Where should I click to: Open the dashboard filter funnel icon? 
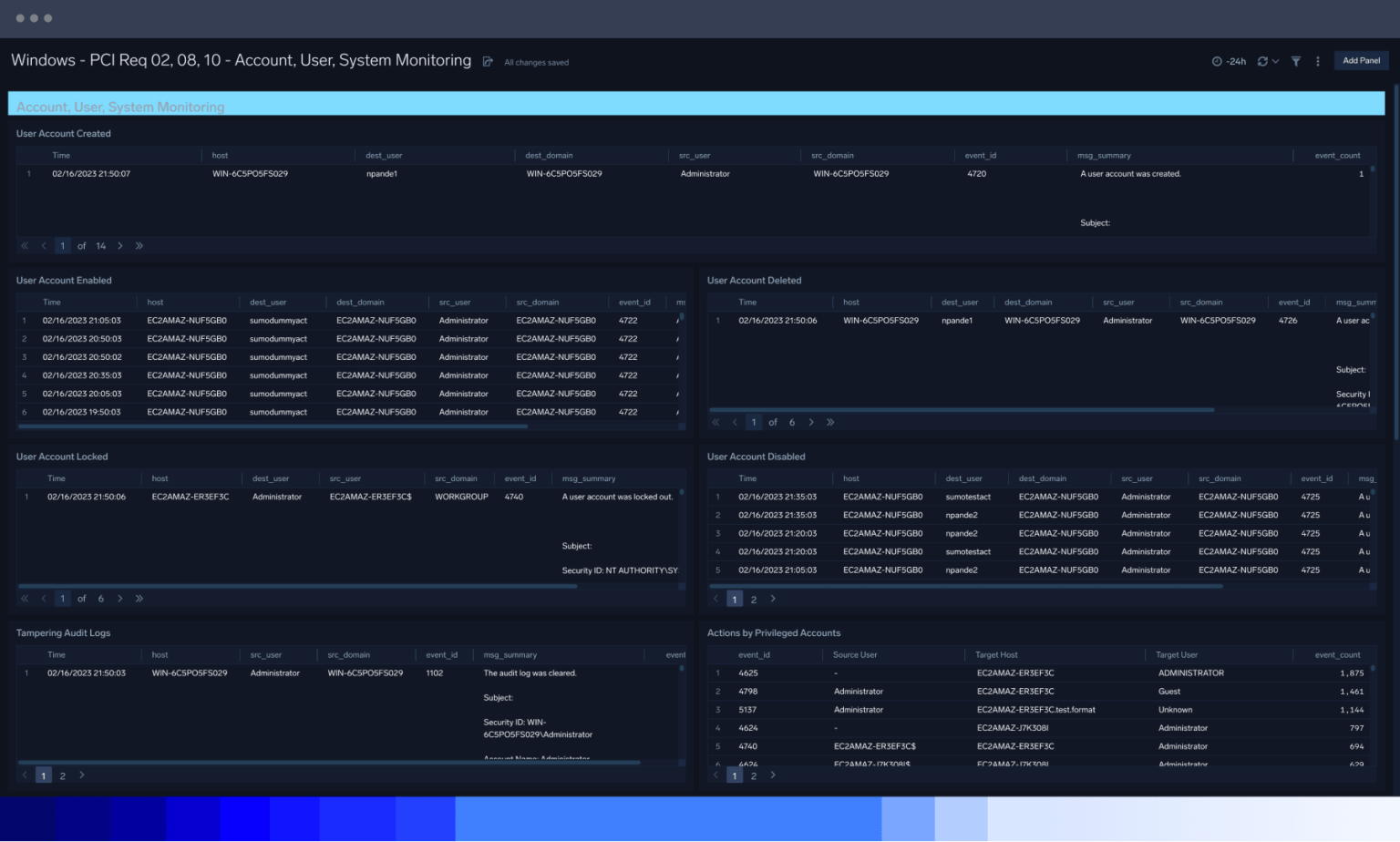pyautogui.click(x=1295, y=61)
